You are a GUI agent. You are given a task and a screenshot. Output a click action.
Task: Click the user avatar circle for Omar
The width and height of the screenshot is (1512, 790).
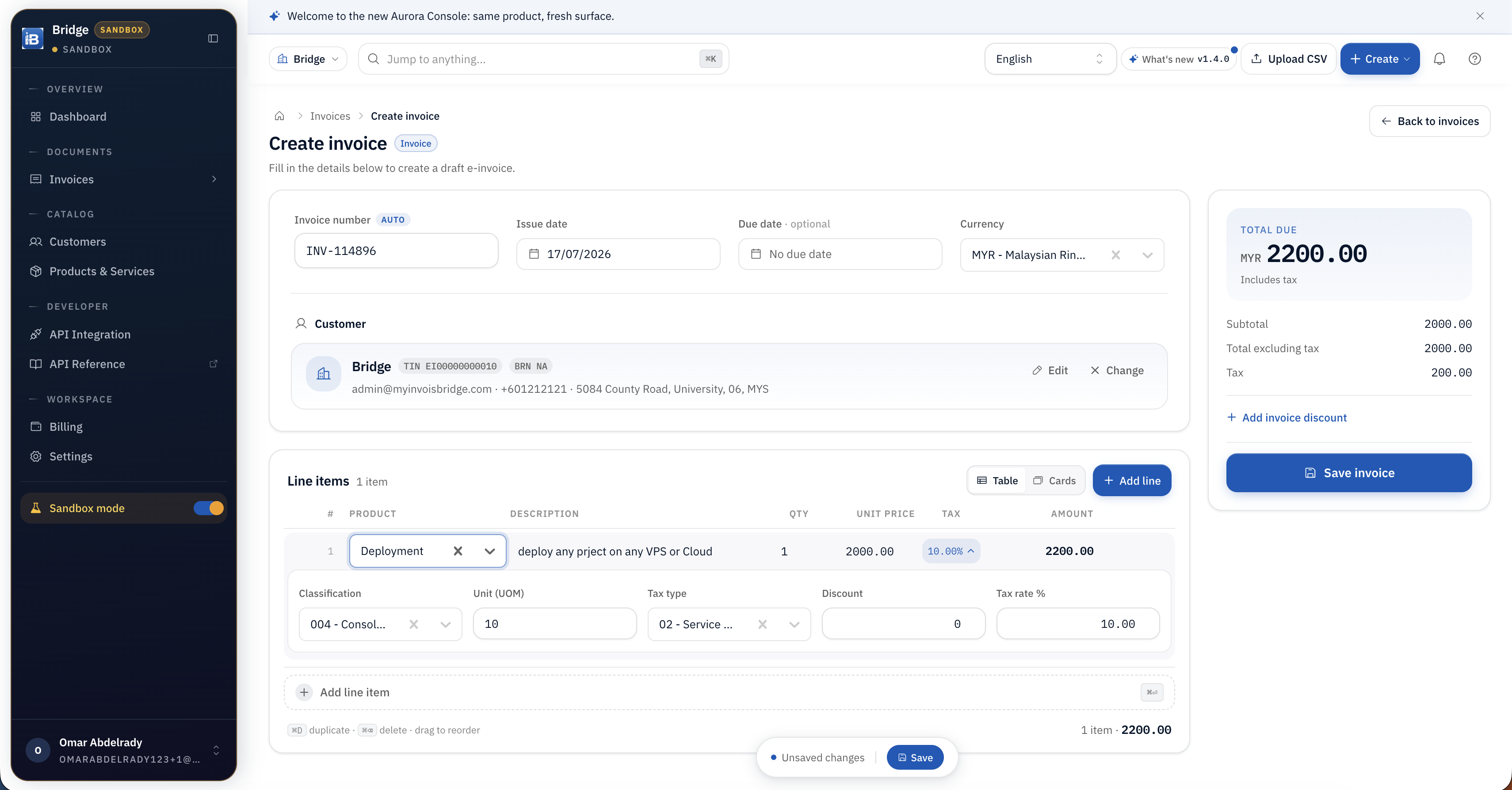(38, 750)
